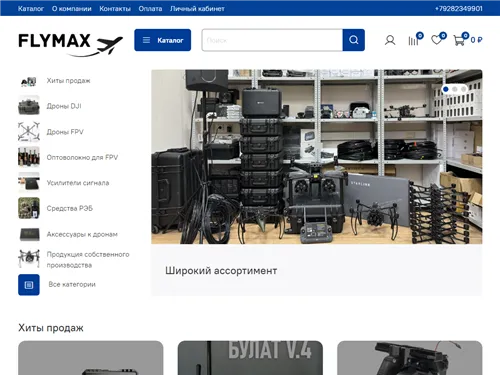This screenshot has width=500, height=375.
Task: Click the Широкий ассортимент banner caption
Action: [221, 271]
